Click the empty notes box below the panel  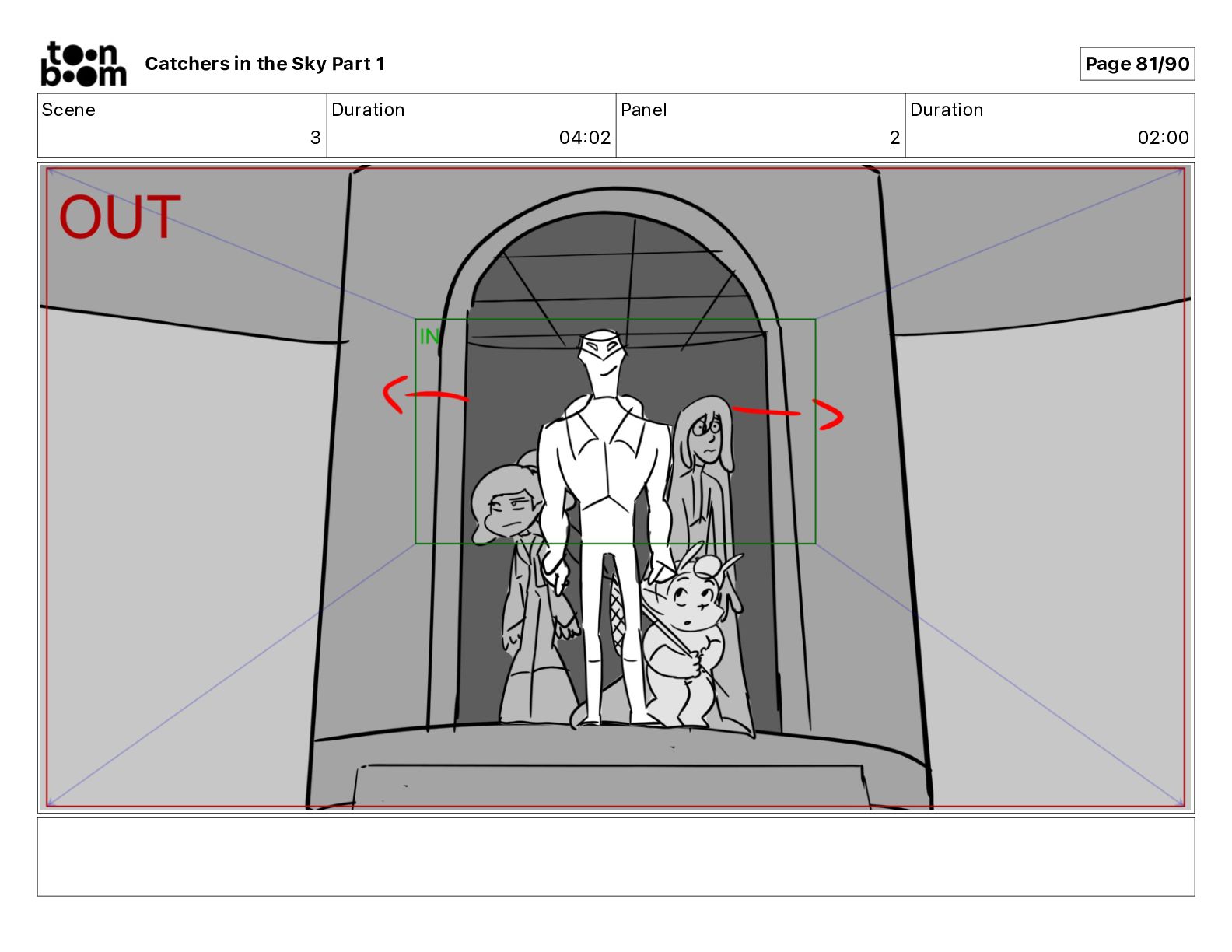[615, 856]
